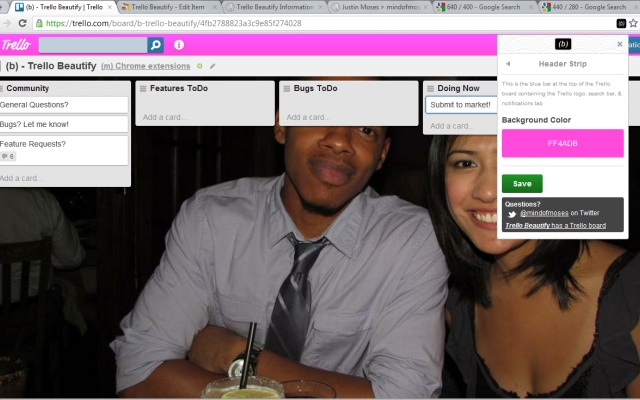Switch to Trello Beautify - Edit Item tab
Screen dimensions: 640x400
pos(167,7)
